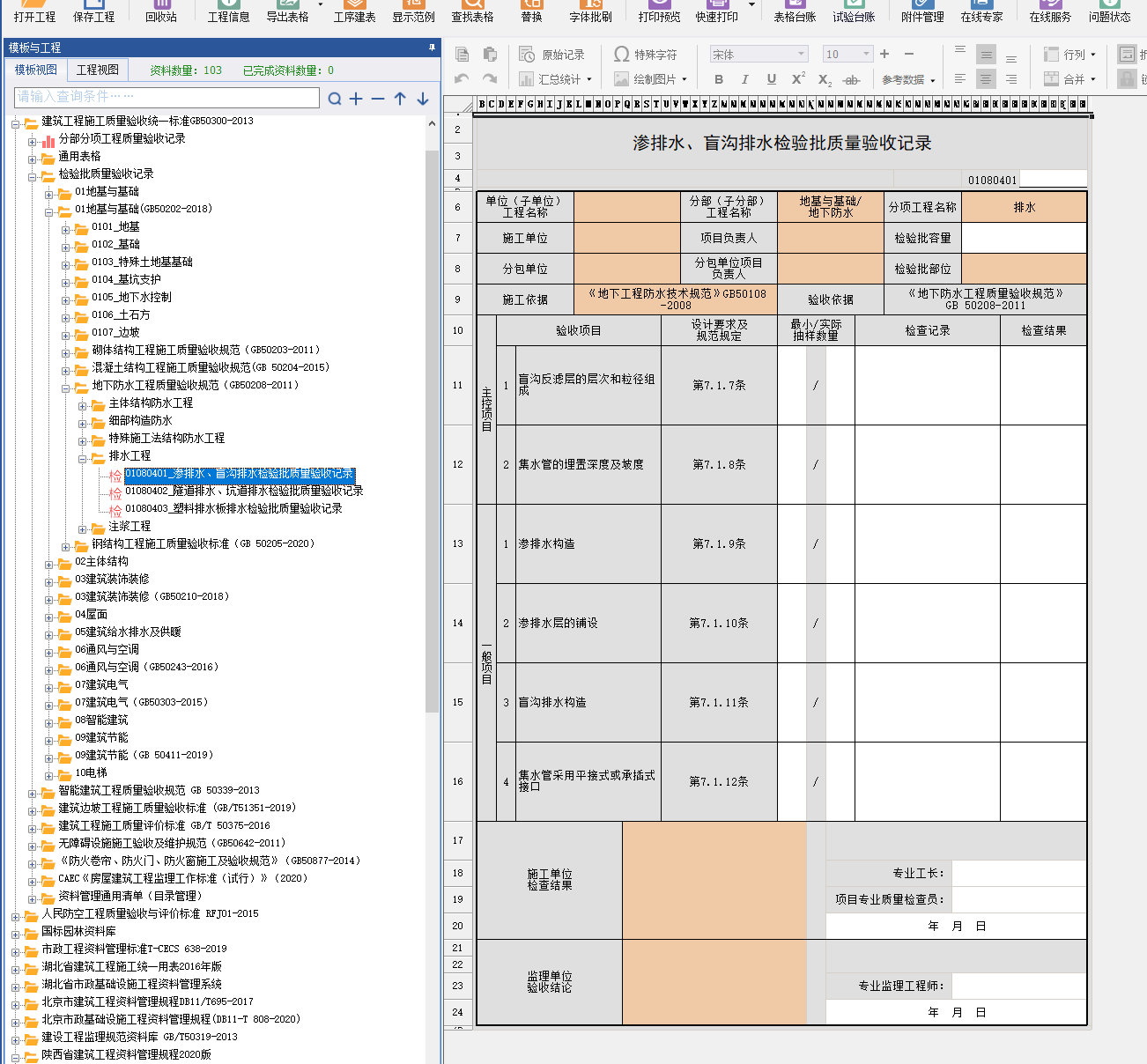
Task: Open 行列 rows and columns dropdown
Action: click(1069, 55)
